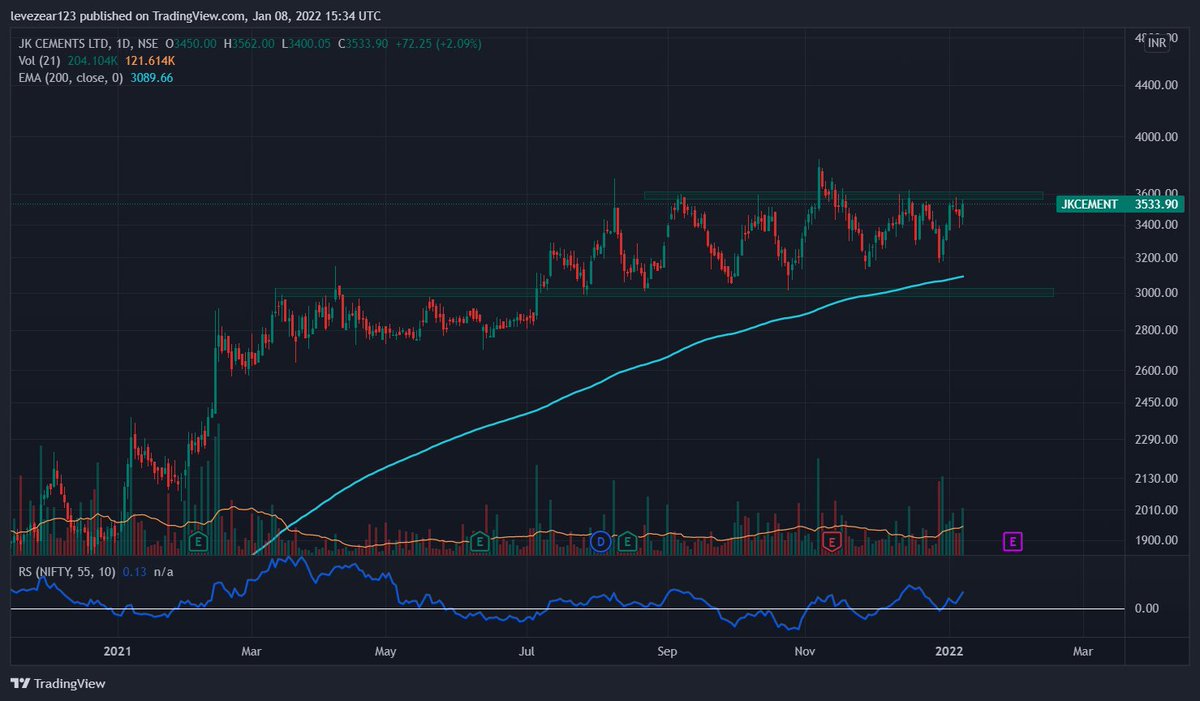The width and height of the screenshot is (1200, 701).
Task: Select the JK CEMENTS LTD, 1D, NSE legend
Action: coord(89,44)
